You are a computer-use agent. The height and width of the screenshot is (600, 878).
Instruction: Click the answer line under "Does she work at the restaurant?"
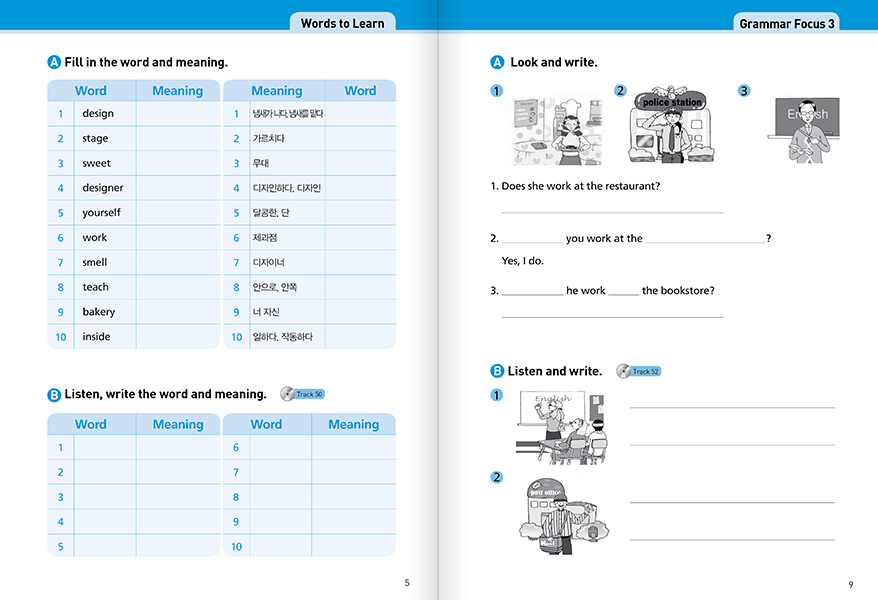click(x=611, y=210)
